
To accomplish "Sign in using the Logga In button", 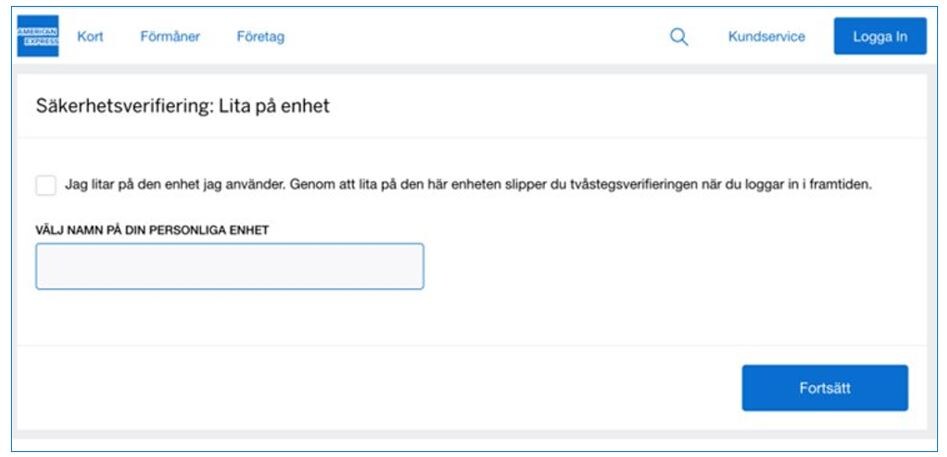I will [879, 37].
